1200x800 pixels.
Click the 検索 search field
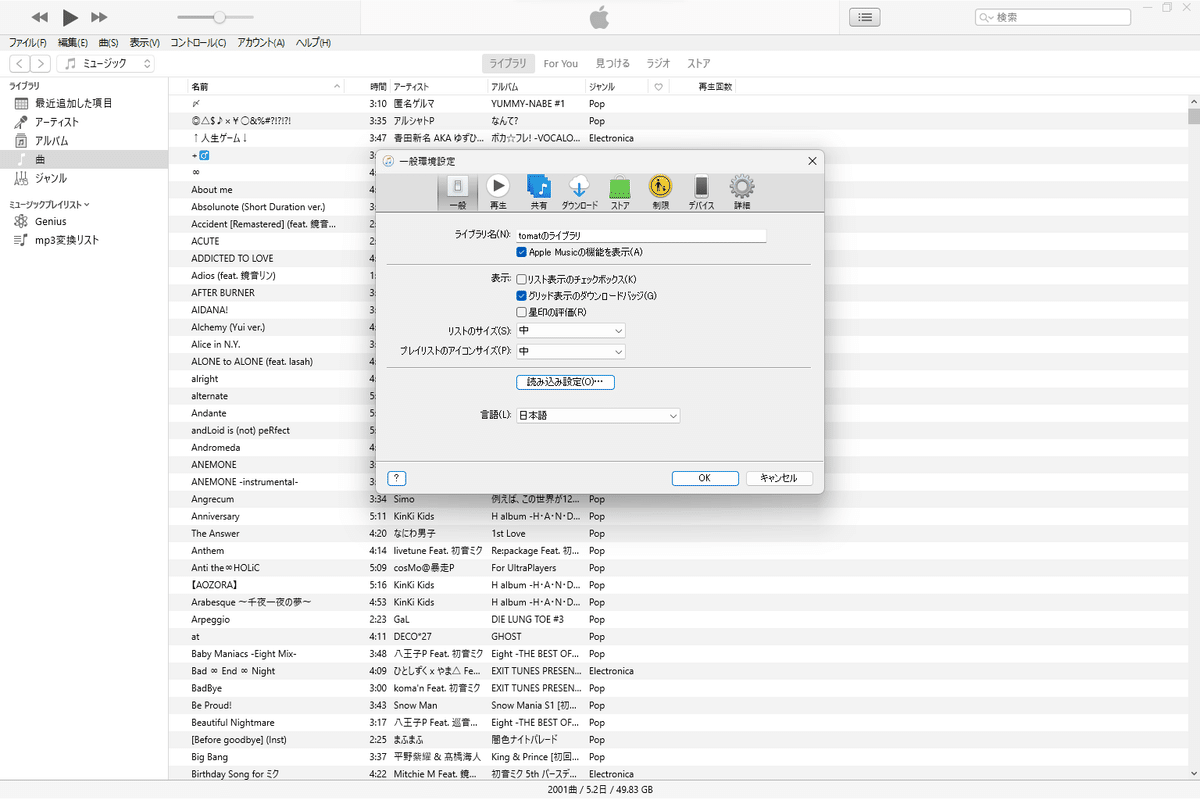click(x=1053, y=17)
